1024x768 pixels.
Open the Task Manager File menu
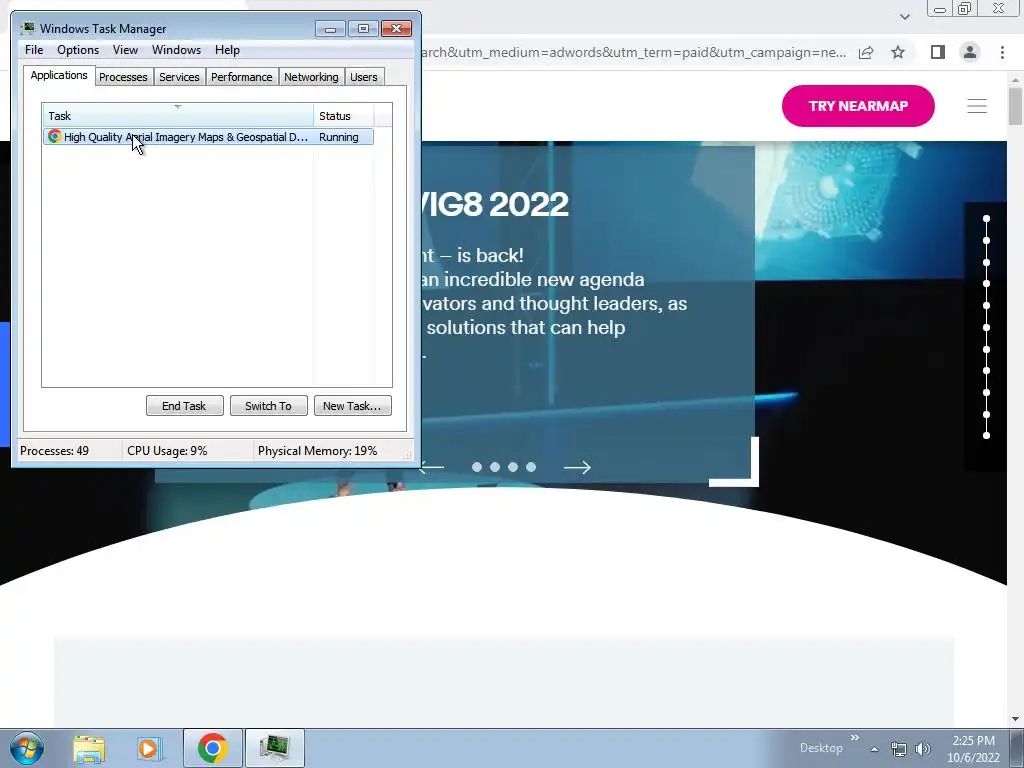34,50
